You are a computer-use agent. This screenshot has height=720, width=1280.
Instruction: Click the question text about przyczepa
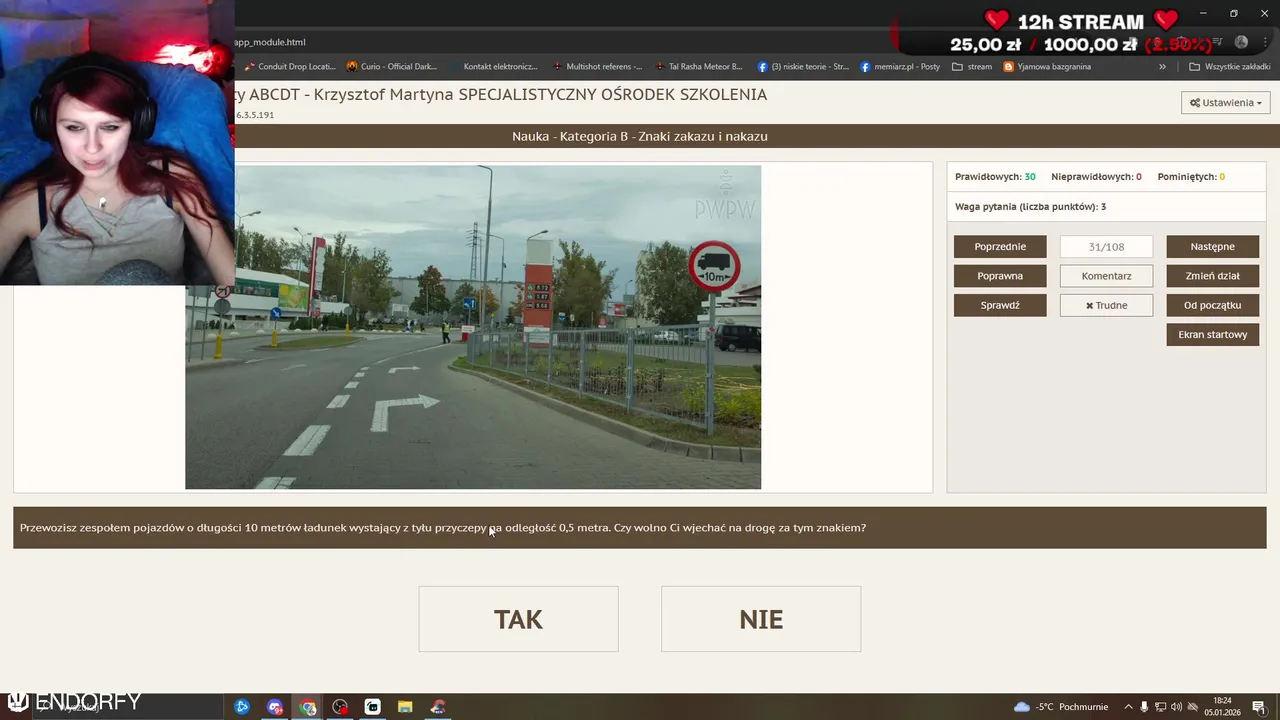(443, 527)
